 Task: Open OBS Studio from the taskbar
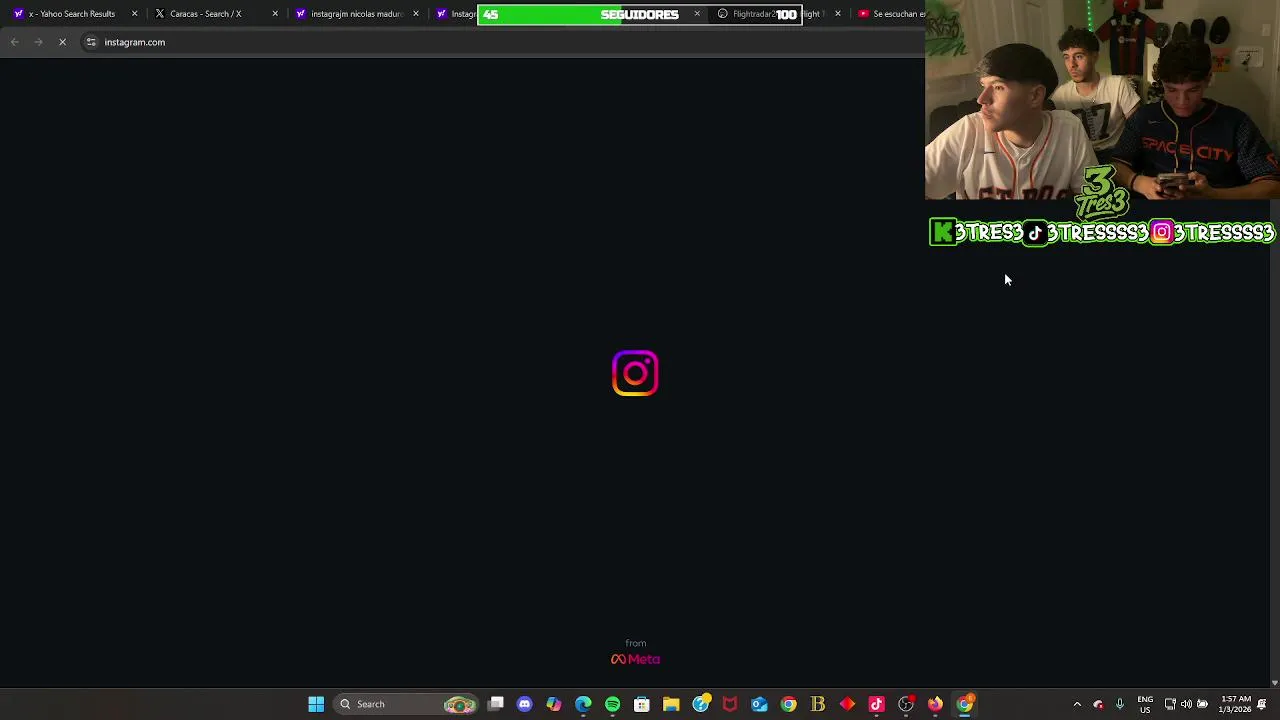tap(906, 704)
